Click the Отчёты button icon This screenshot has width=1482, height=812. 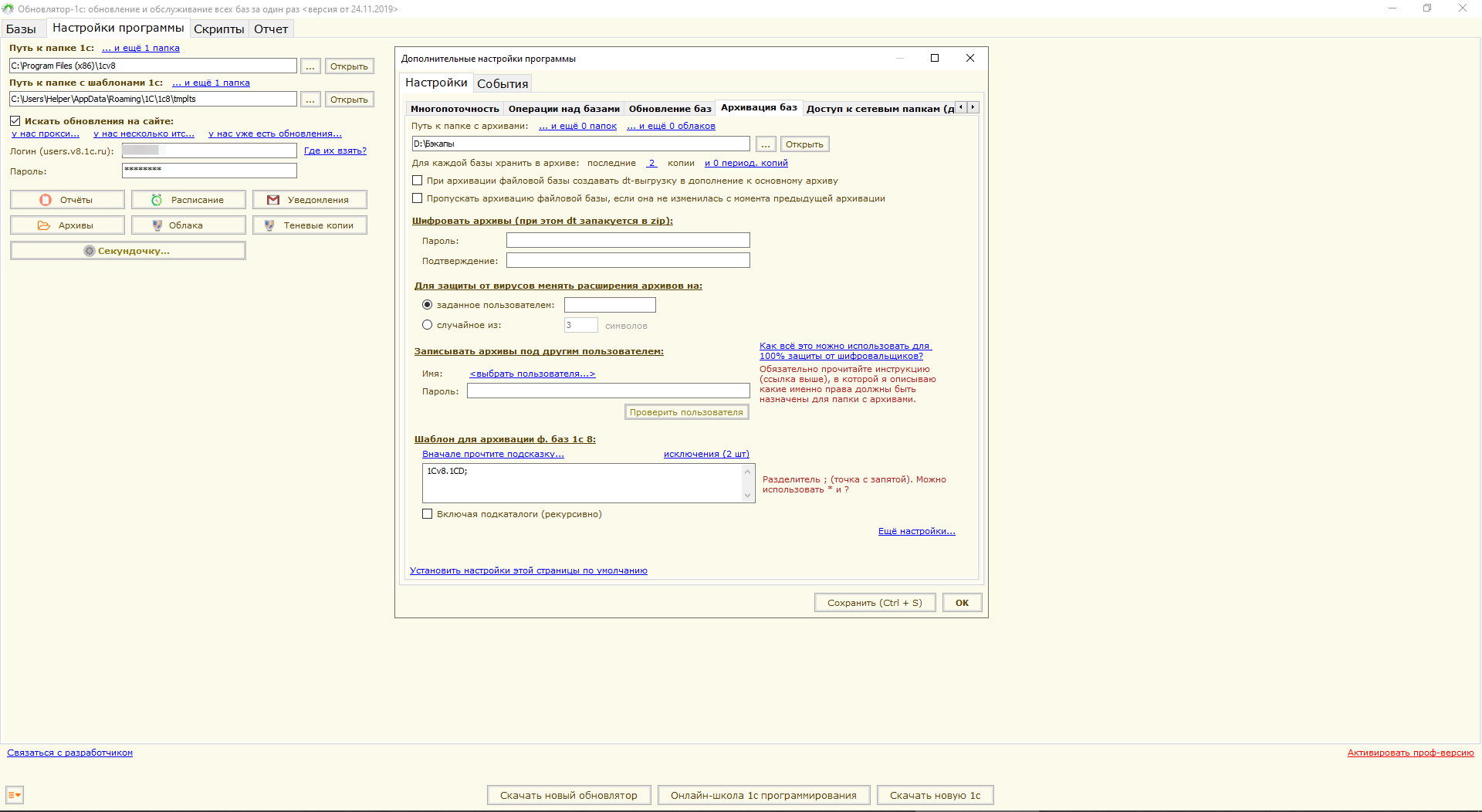click(x=46, y=200)
